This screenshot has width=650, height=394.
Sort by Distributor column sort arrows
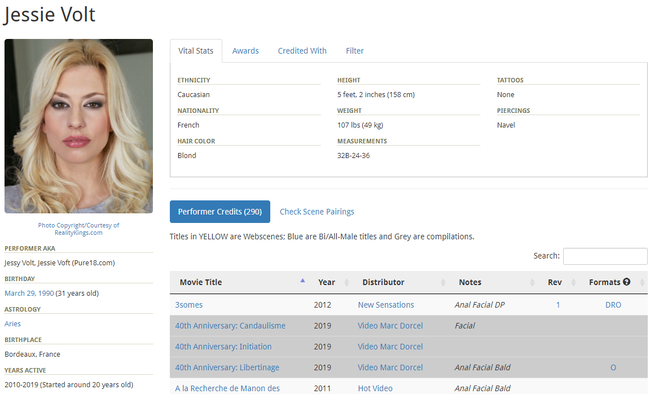(x=443, y=282)
